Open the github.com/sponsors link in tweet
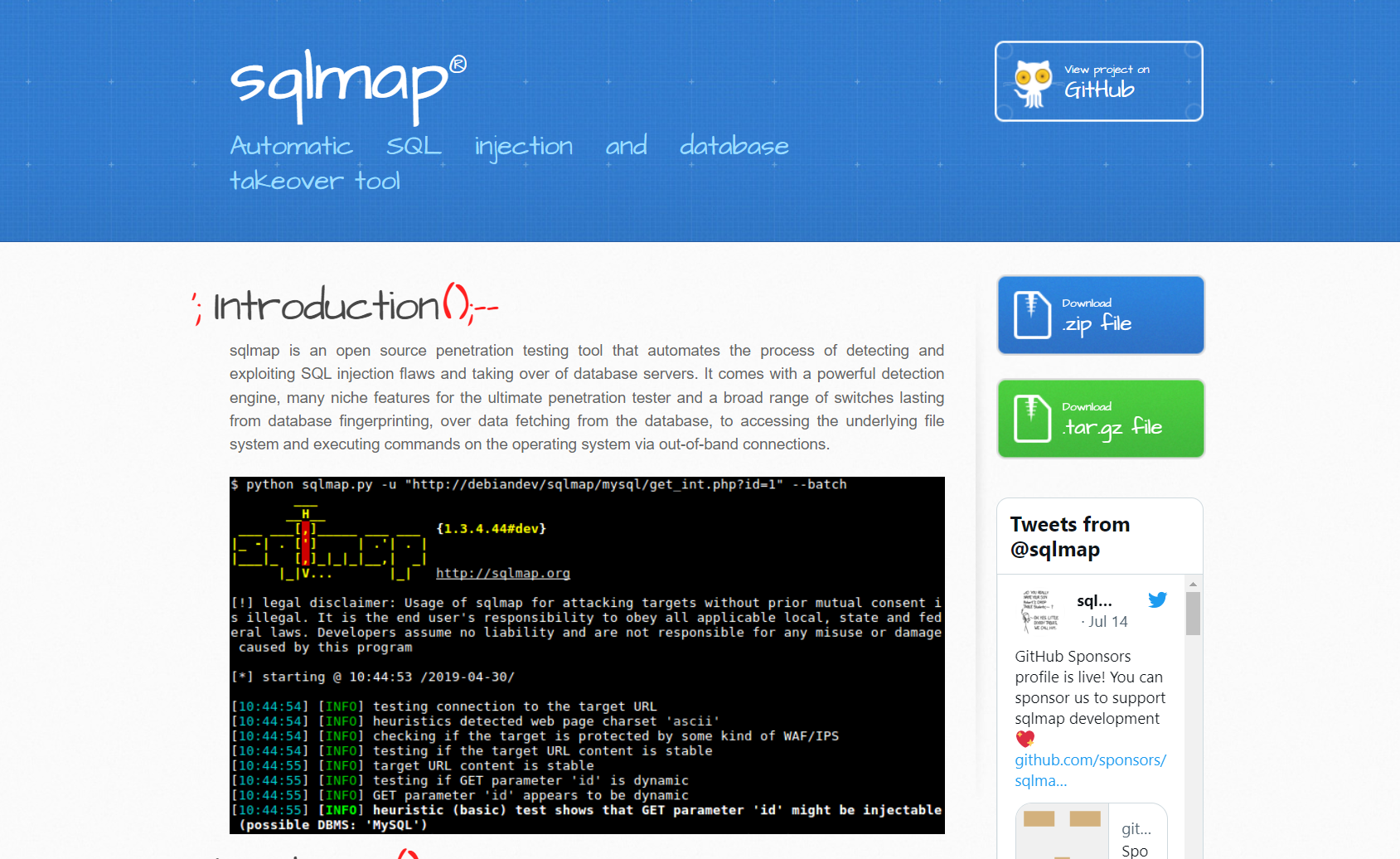The width and height of the screenshot is (1400, 859). tap(1090, 770)
